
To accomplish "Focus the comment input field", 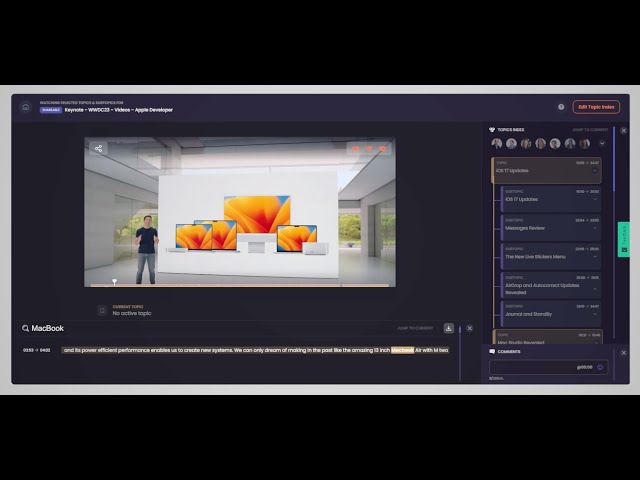I will click(549, 367).
